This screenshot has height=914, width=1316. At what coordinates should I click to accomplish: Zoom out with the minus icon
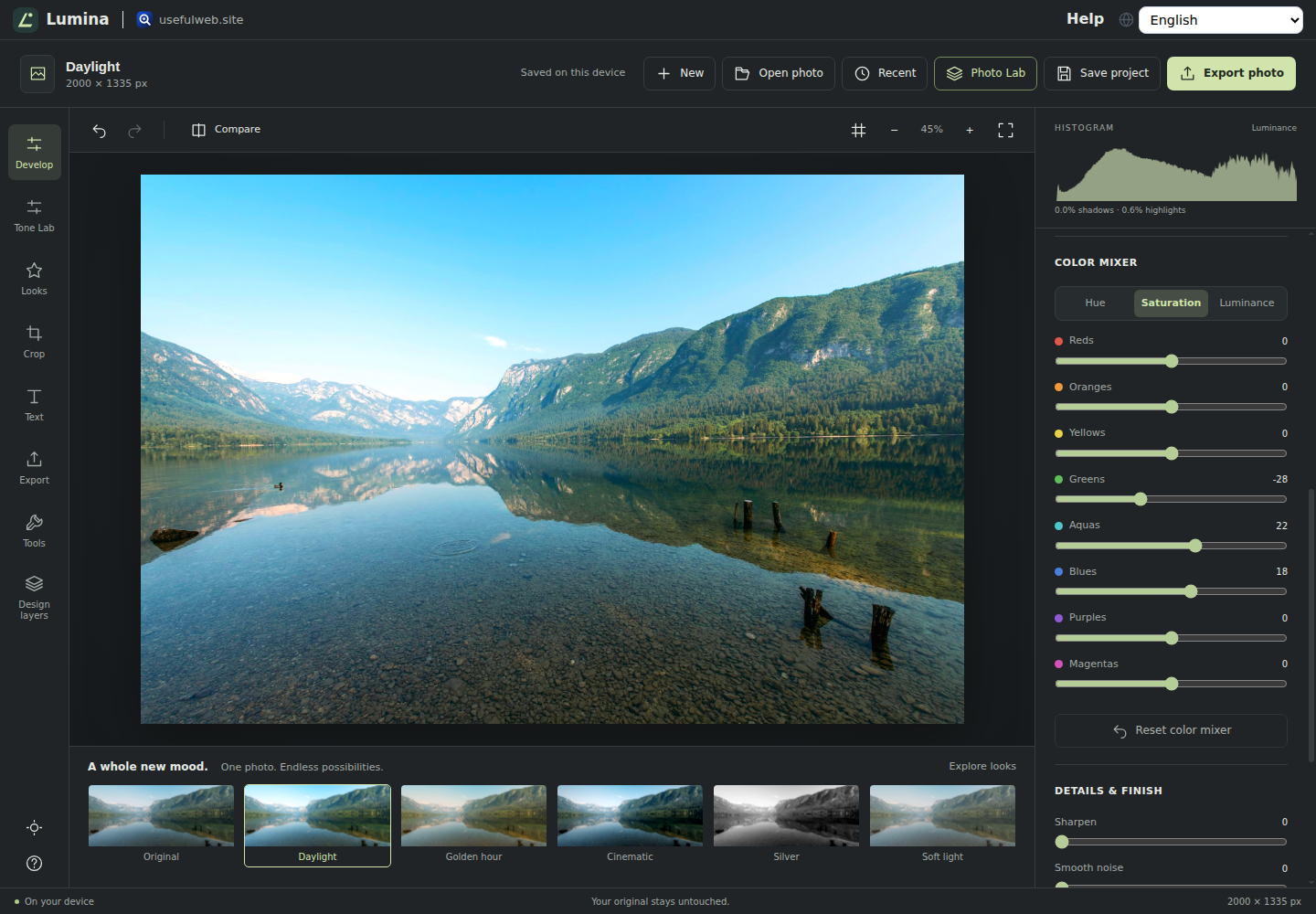coord(895,131)
